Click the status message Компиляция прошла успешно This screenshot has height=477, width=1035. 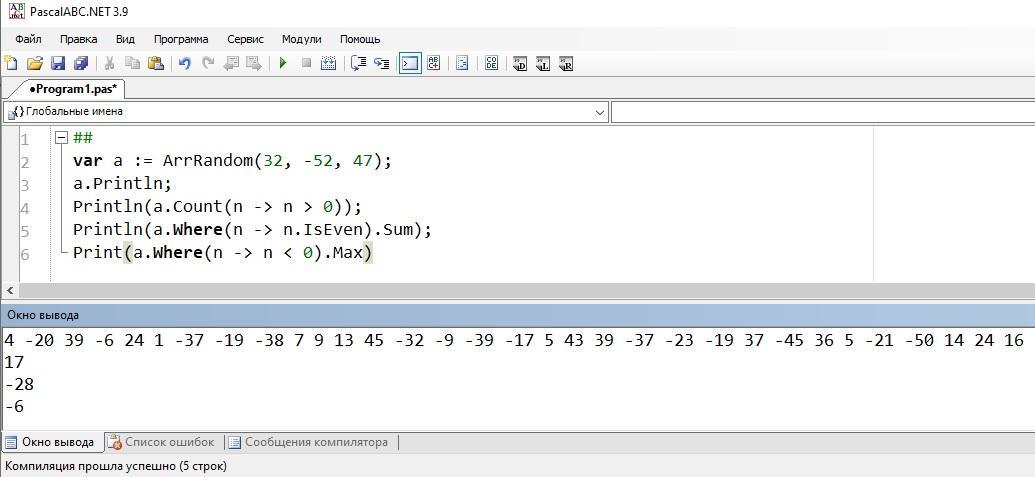click(116, 466)
